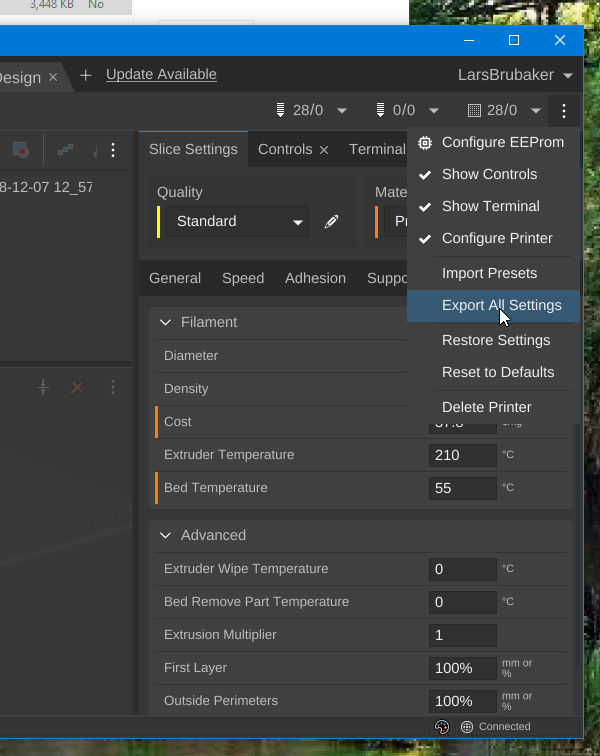Open the LarsBrubaker account dropdown
600x756 pixels.
point(515,75)
